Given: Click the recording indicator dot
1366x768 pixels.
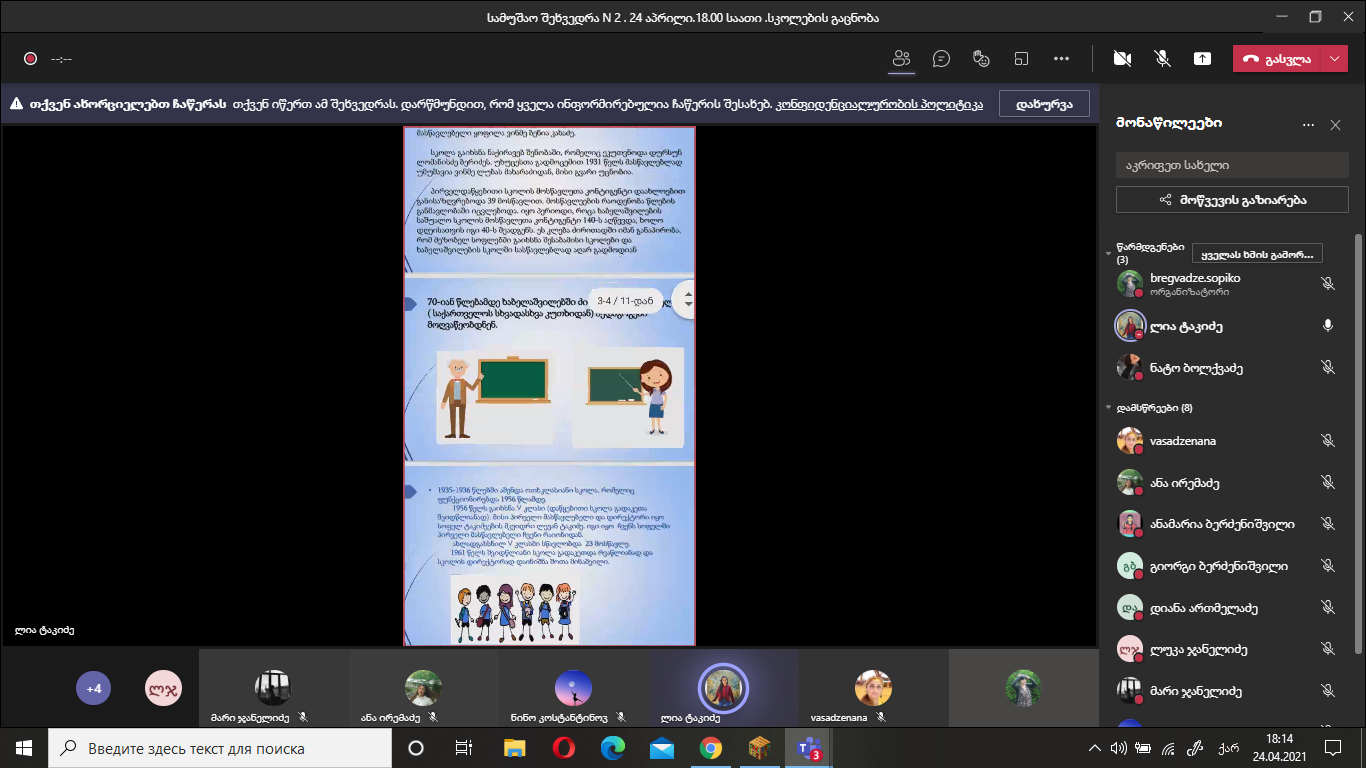Looking at the screenshot, I should point(30,59).
